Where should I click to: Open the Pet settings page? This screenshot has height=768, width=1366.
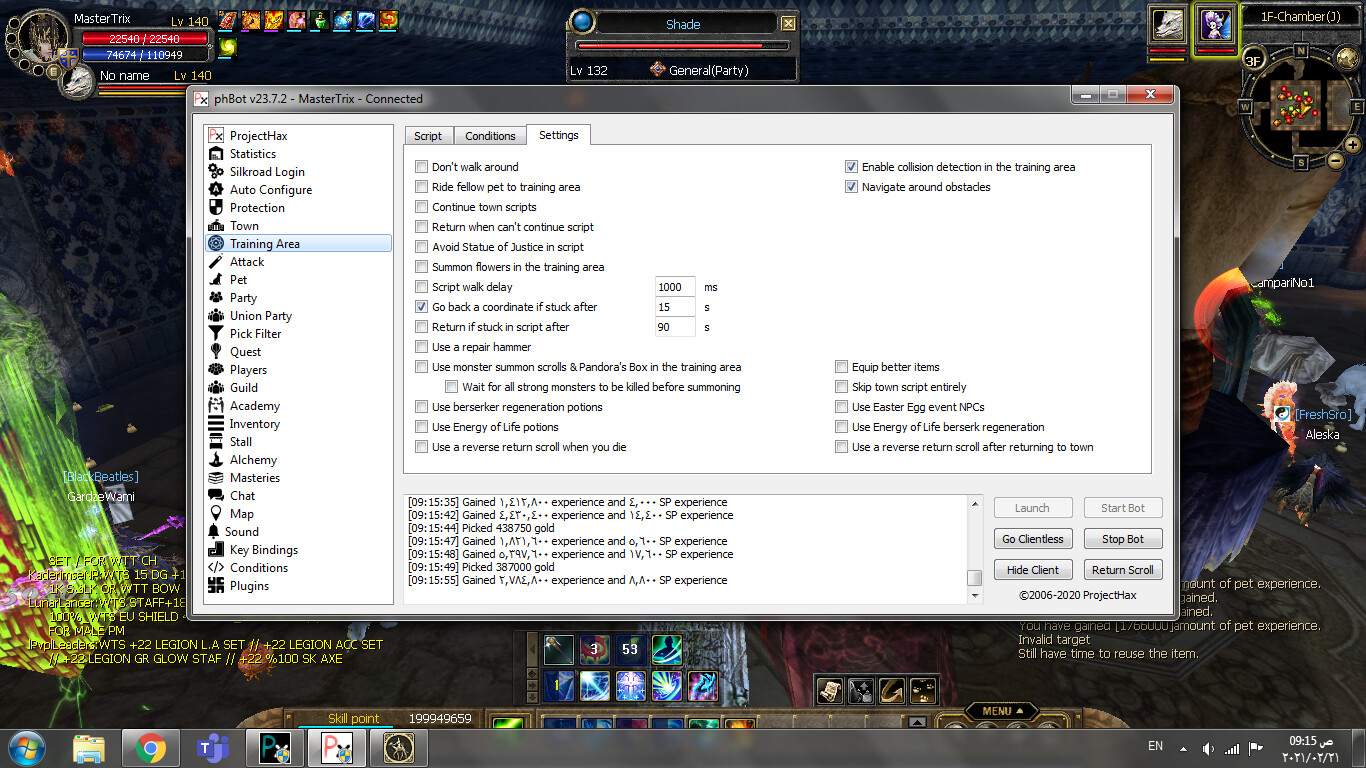(238, 280)
